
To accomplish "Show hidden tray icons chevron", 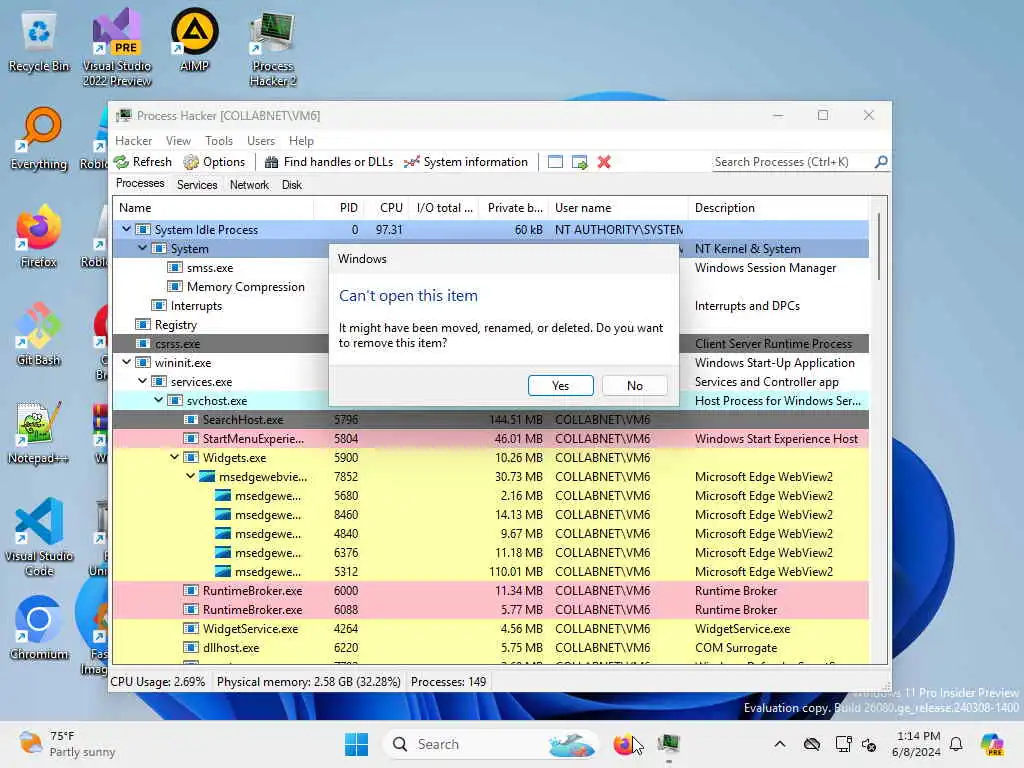I will click(780, 744).
